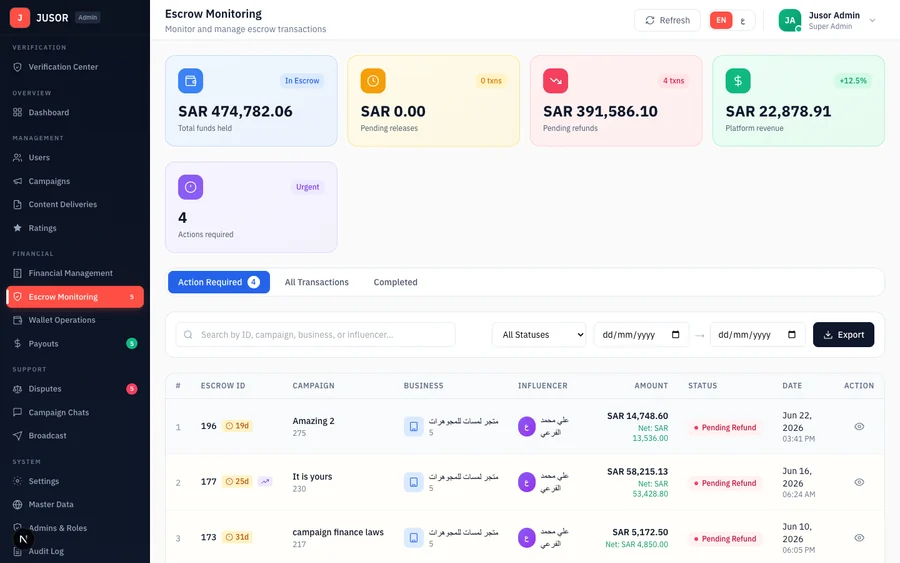900x563 pixels.
Task: Click the eye icon for escrow 177
Action: 859,482
